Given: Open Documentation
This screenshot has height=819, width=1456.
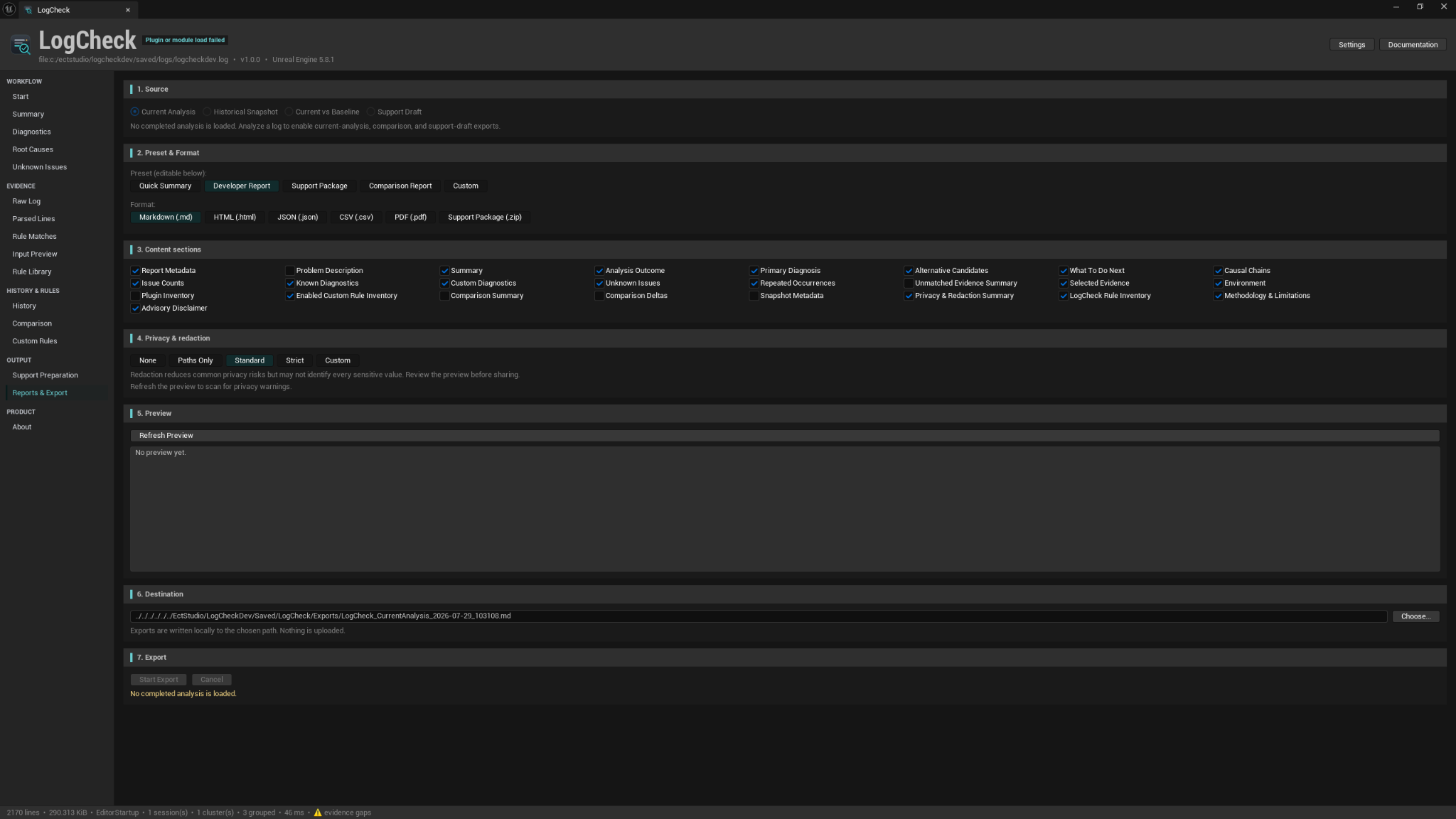Looking at the screenshot, I should (x=1413, y=45).
